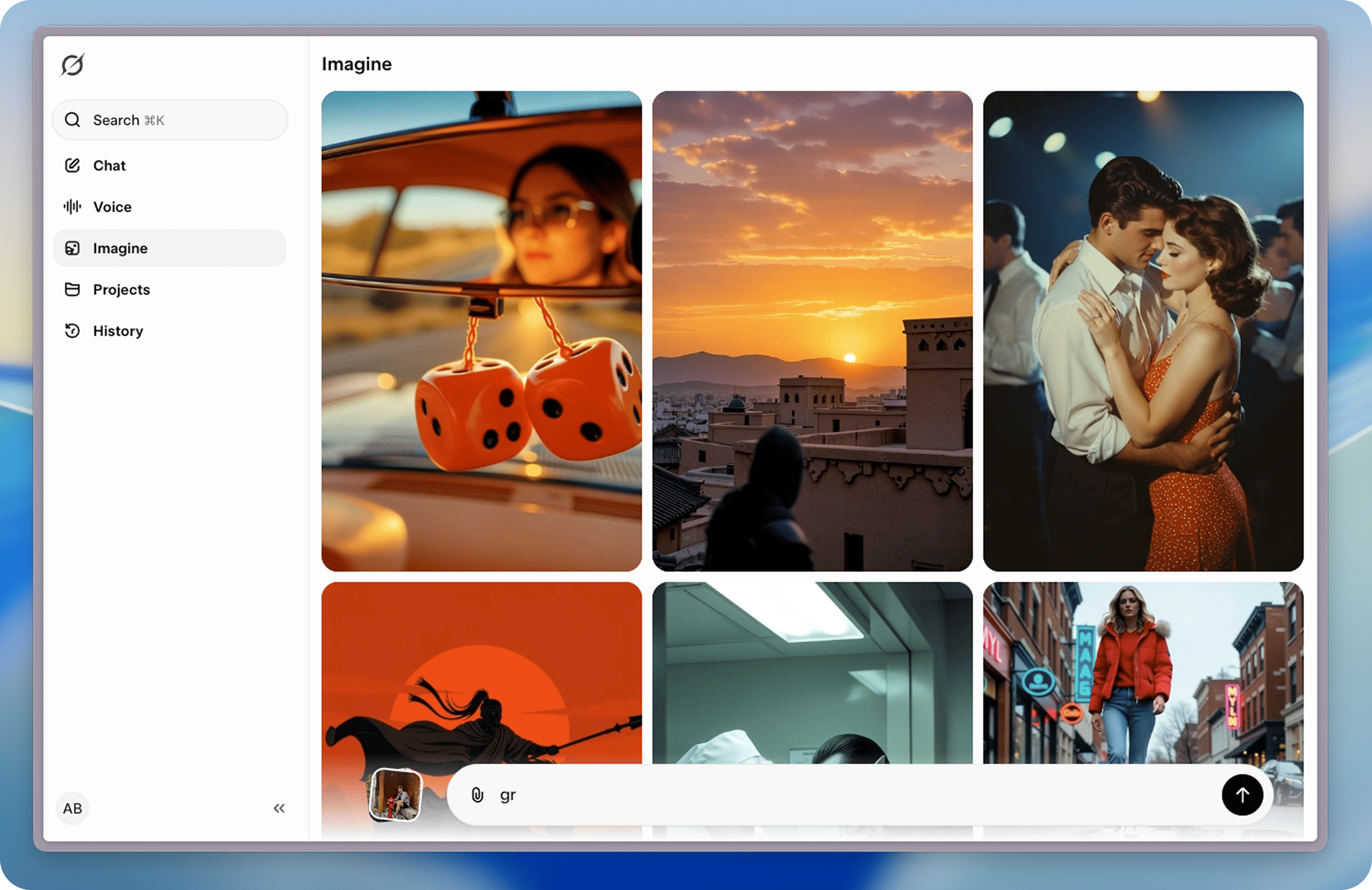Click the search magnifier icon
The height and width of the screenshot is (890, 1372).
72,120
